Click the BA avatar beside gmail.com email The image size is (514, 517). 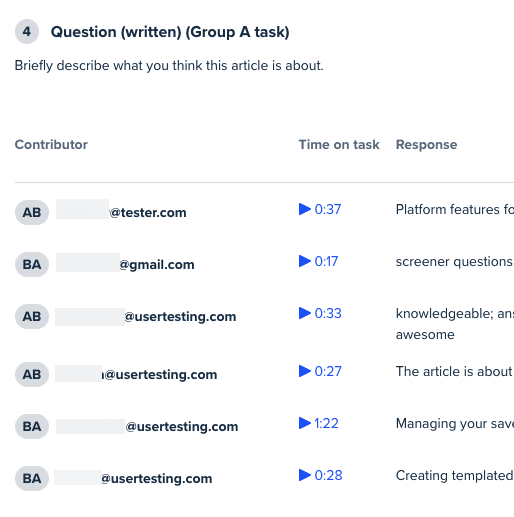(32, 264)
